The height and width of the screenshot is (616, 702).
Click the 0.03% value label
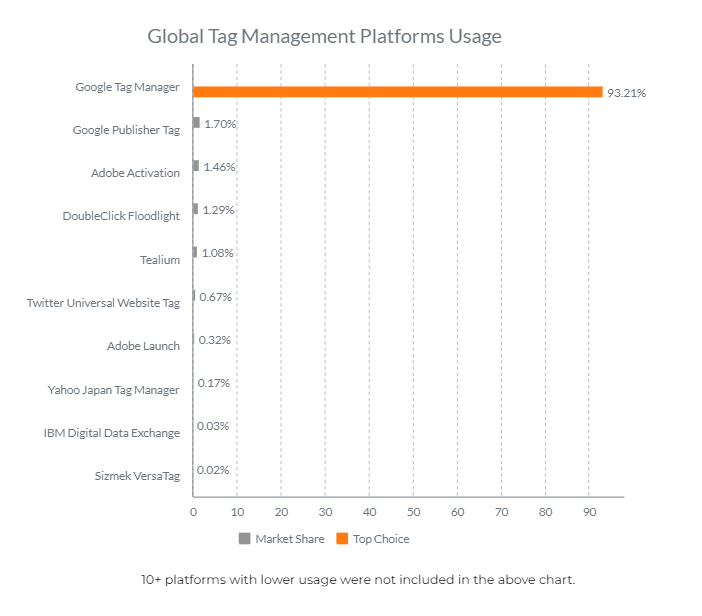213,426
